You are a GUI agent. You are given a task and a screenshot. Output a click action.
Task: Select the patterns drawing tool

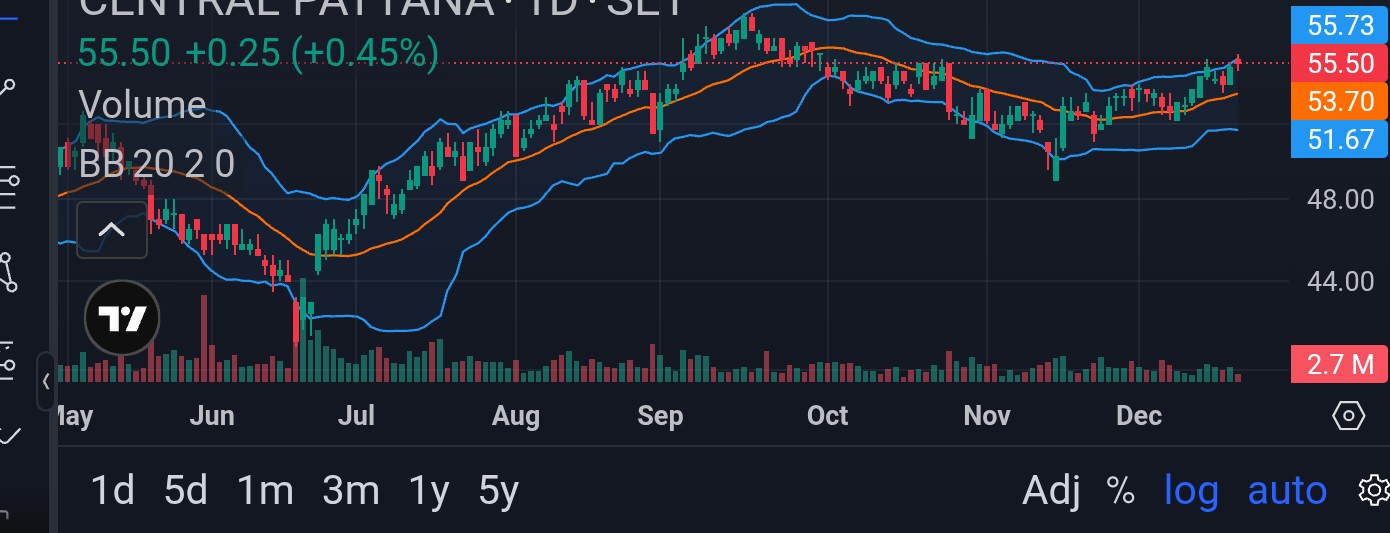[x=9, y=270]
